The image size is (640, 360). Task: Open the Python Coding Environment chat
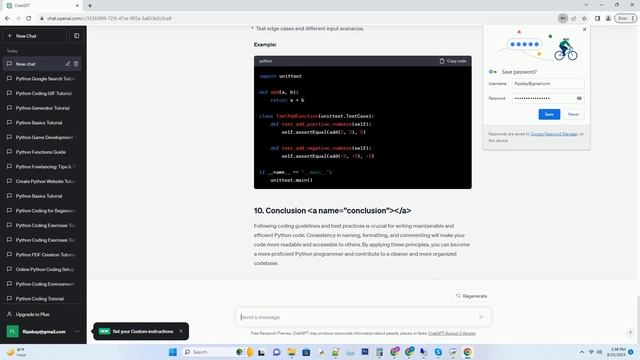coord(42,284)
